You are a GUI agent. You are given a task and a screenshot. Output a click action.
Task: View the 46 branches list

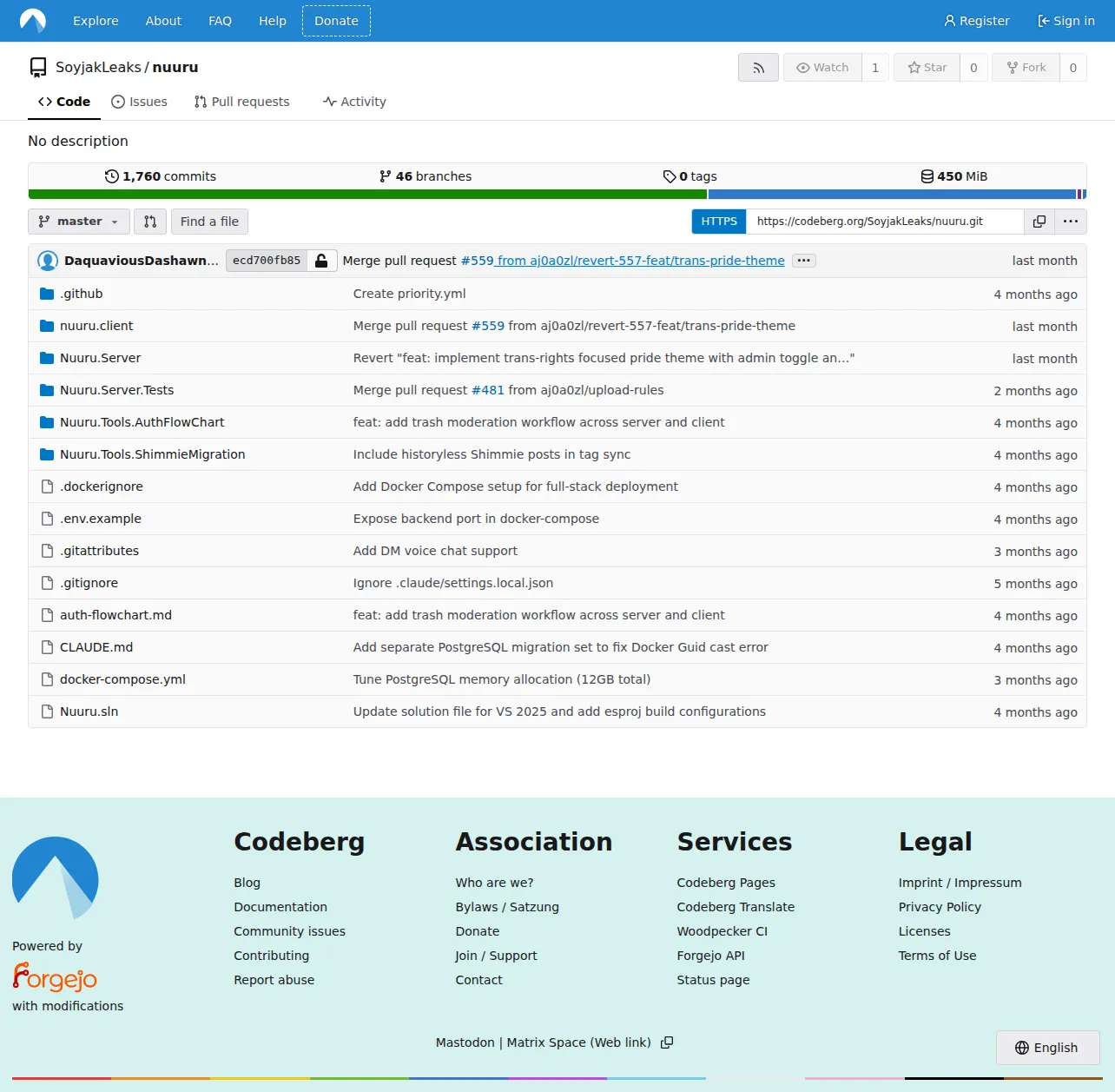click(426, 176)
